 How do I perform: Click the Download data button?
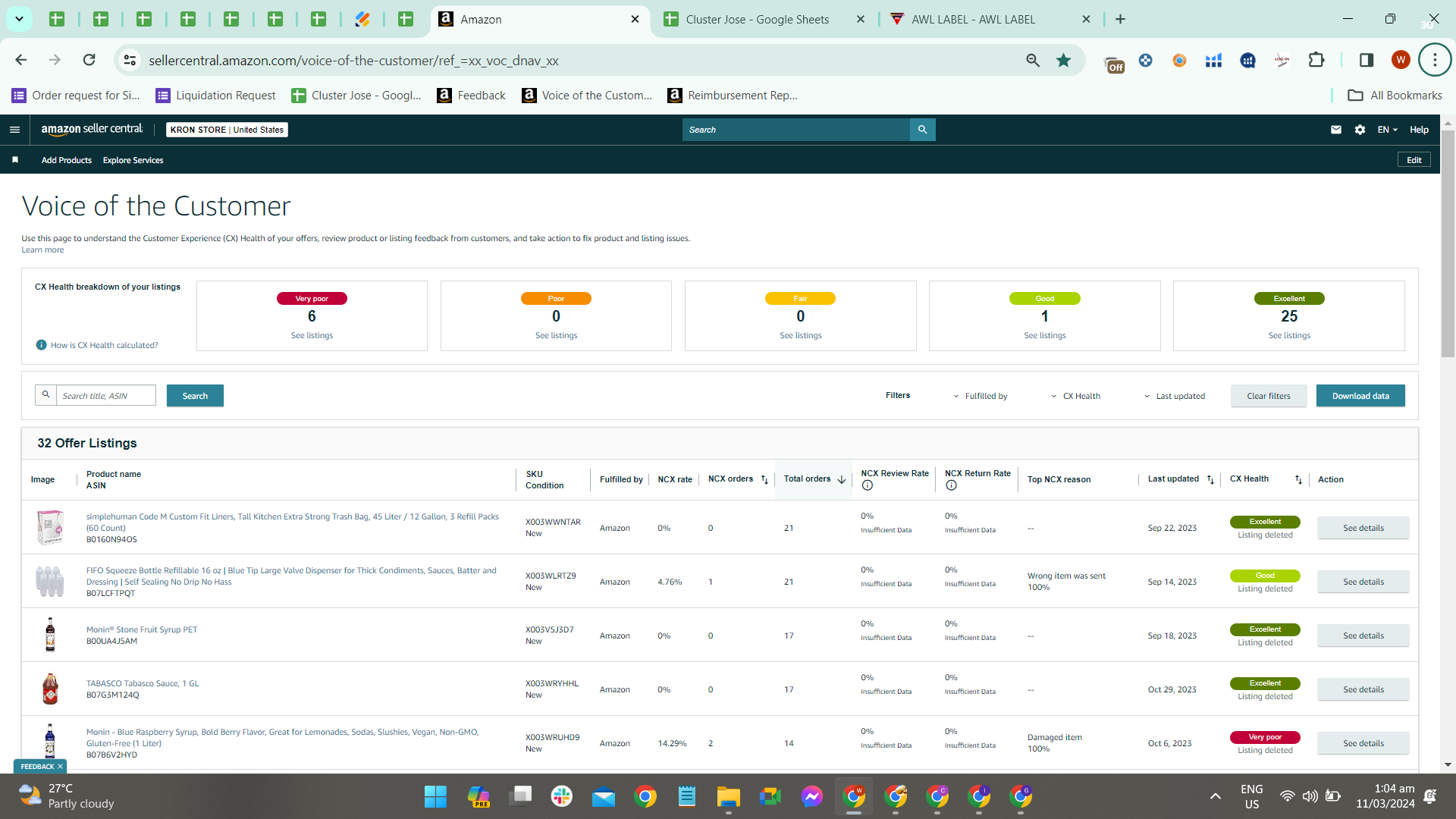pyautogui.click(x=1360, y=396)
